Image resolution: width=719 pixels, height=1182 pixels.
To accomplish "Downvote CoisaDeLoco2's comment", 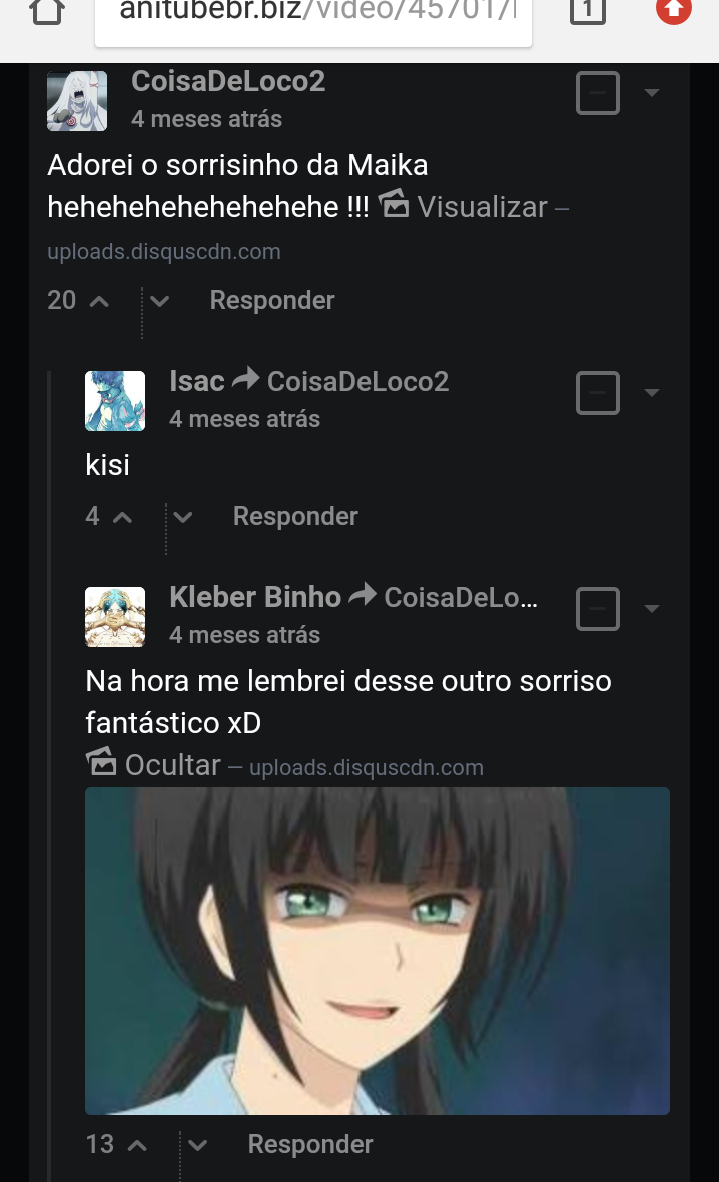I will (159, 301).
